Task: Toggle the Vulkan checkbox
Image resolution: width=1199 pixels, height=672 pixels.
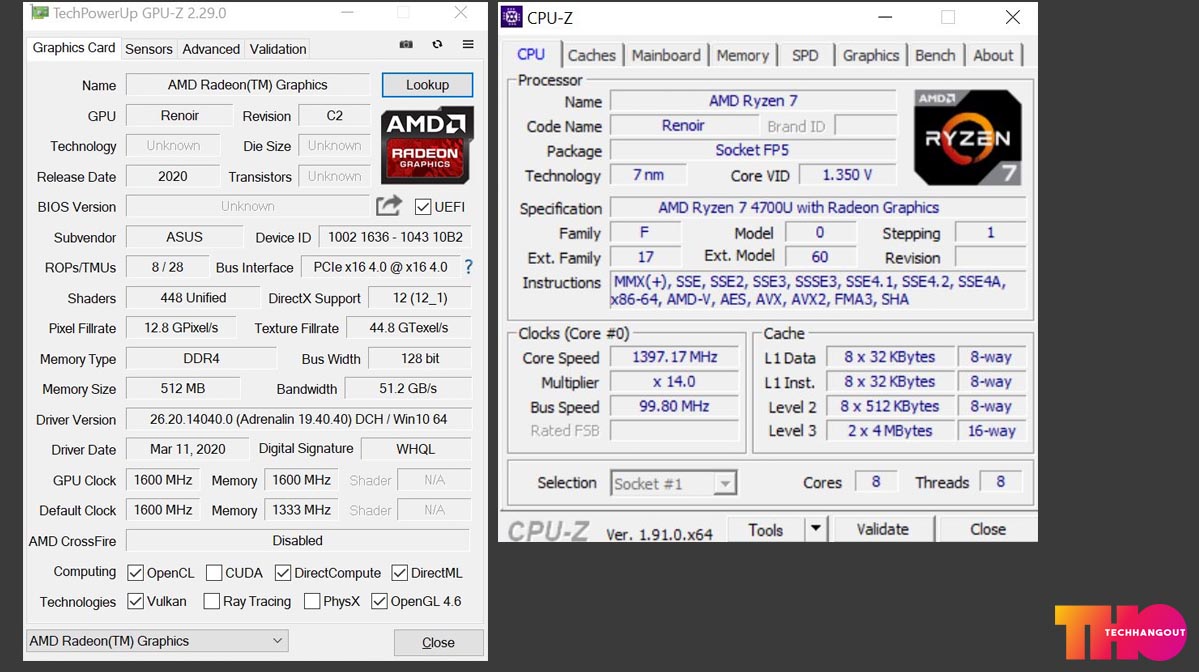Action: (135, 602)
